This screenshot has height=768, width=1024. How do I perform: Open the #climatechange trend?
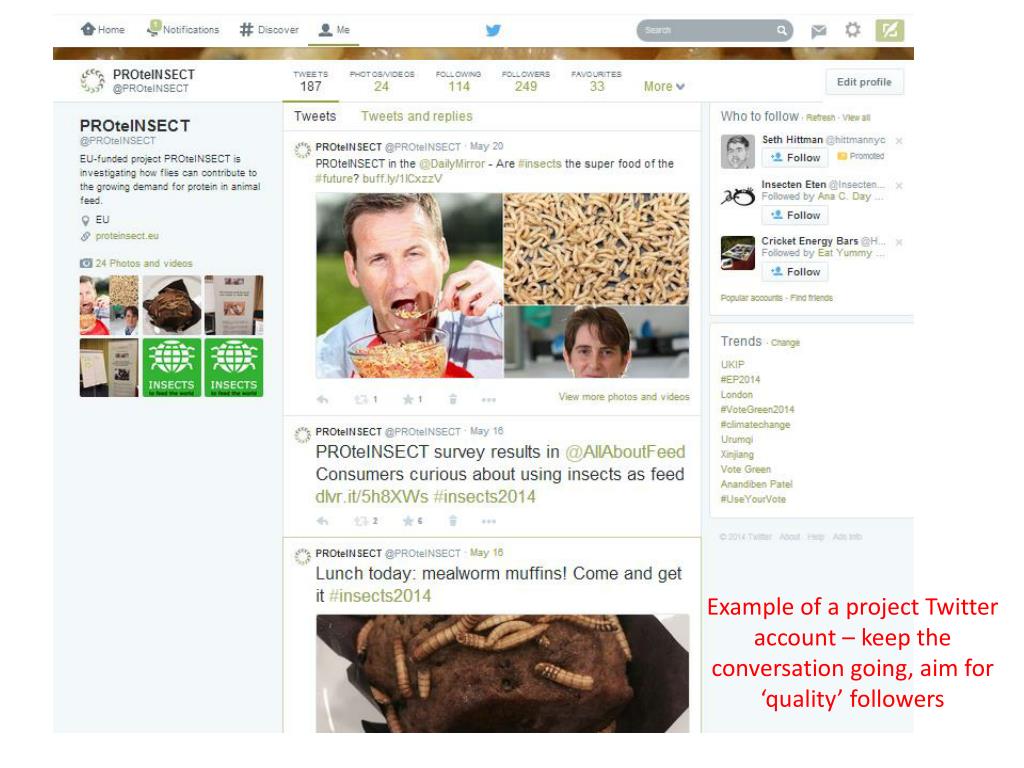pos(755,424)
